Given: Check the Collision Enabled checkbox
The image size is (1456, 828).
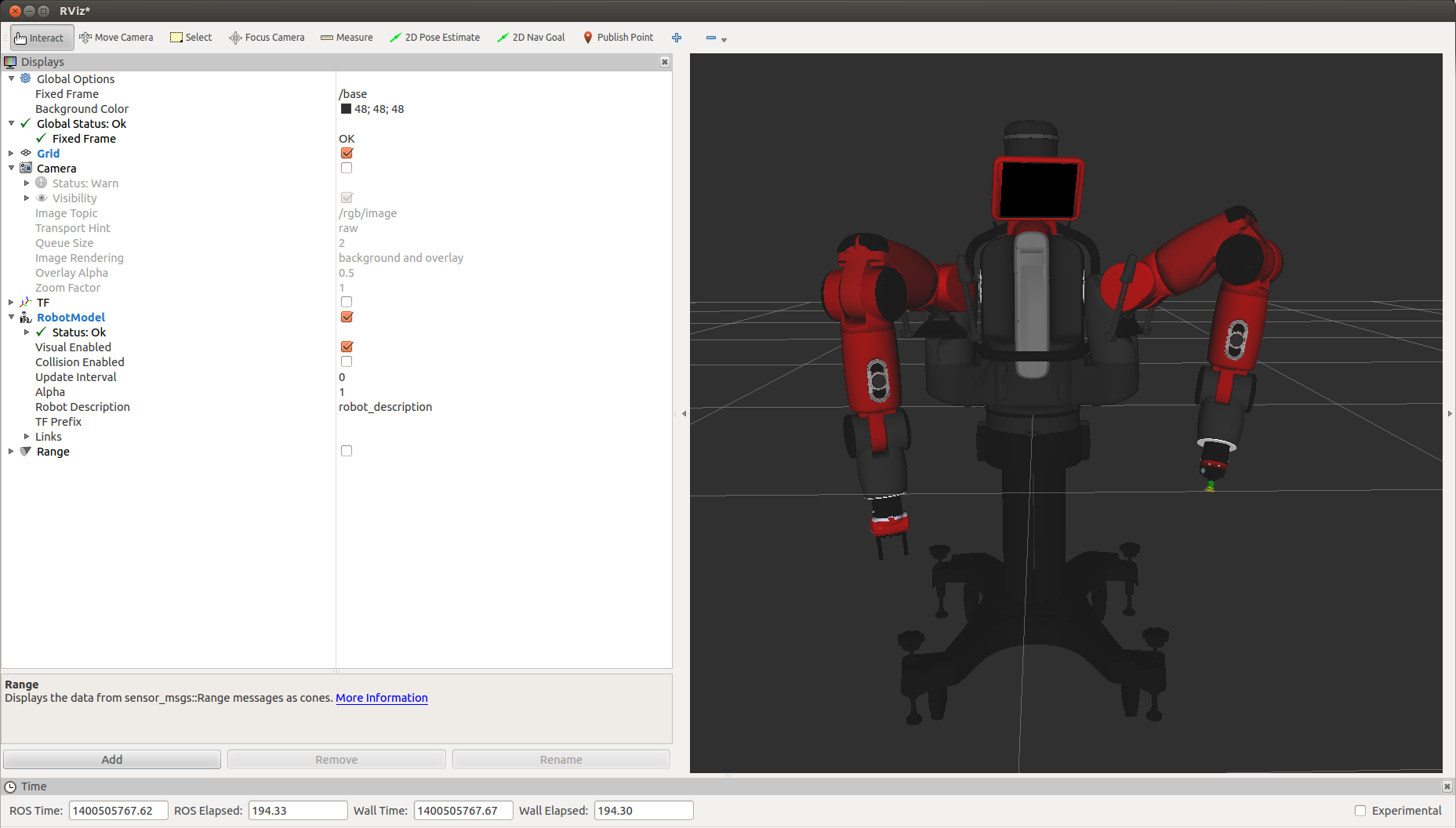Looking at the screenshot, I should click(x=347, y=361).
